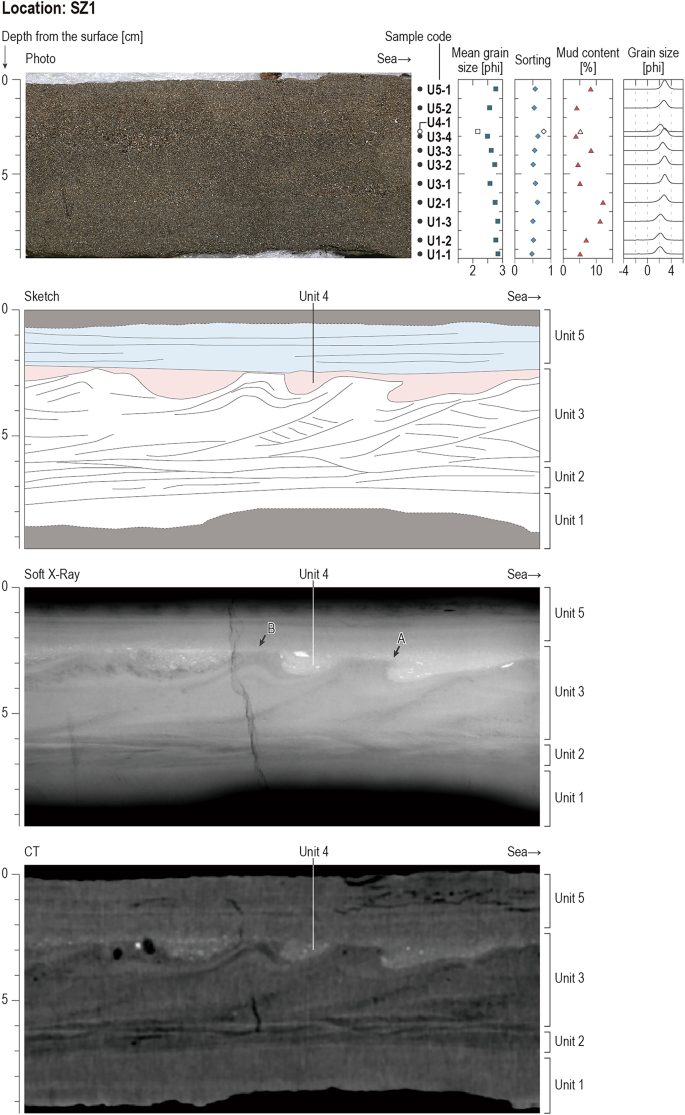685x1115 pixels.
Task: Open the core photo image
Action: 218,164
